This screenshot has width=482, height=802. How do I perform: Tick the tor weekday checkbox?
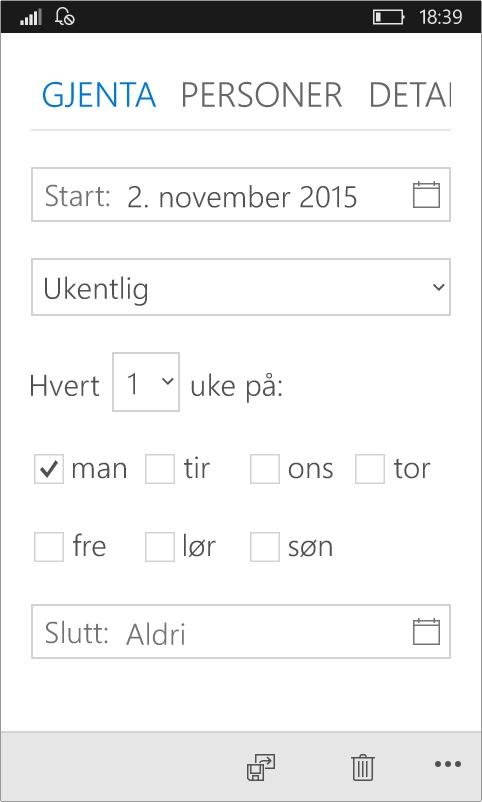370,469
